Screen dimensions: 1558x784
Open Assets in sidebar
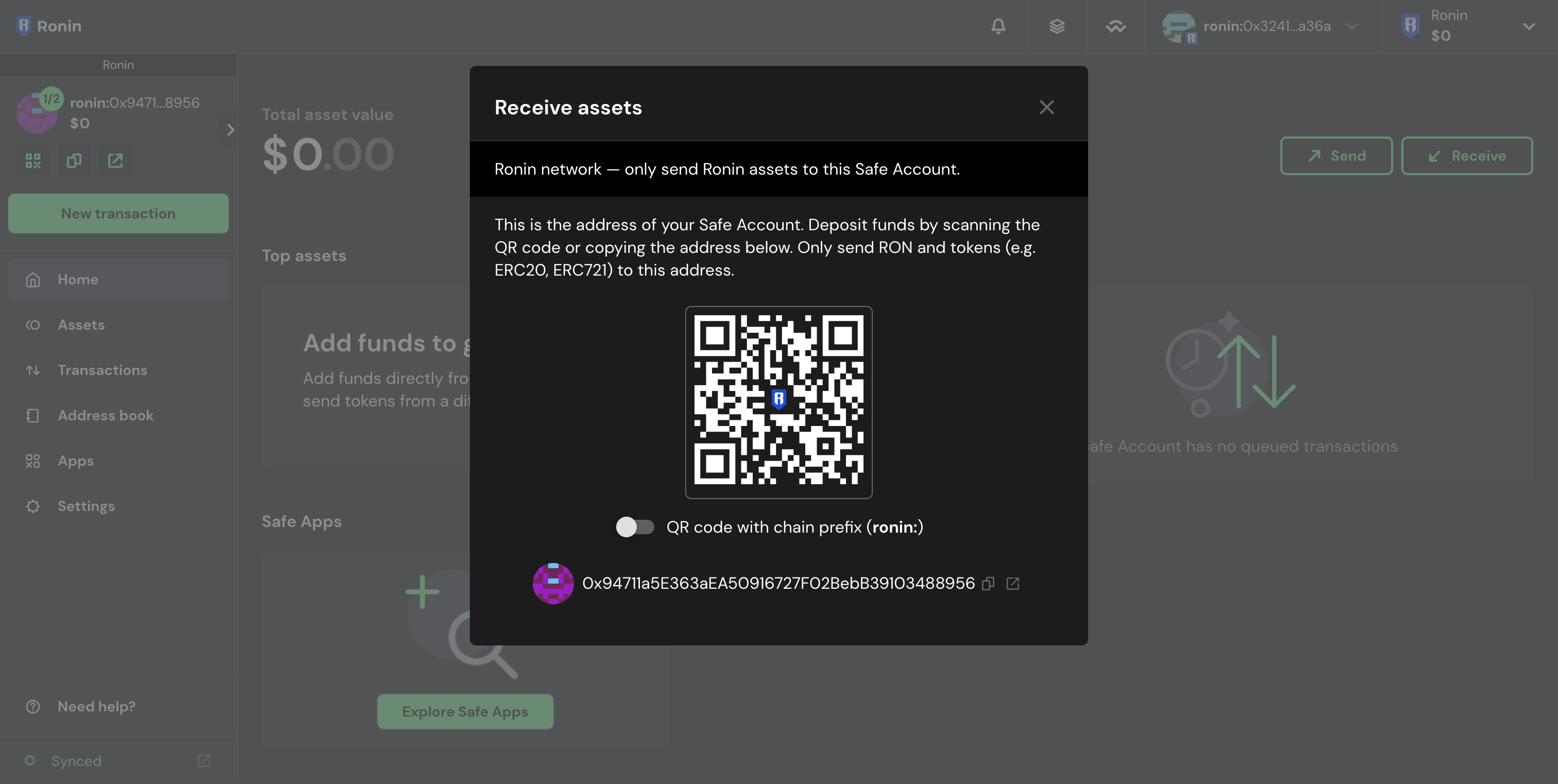[118, 325]
